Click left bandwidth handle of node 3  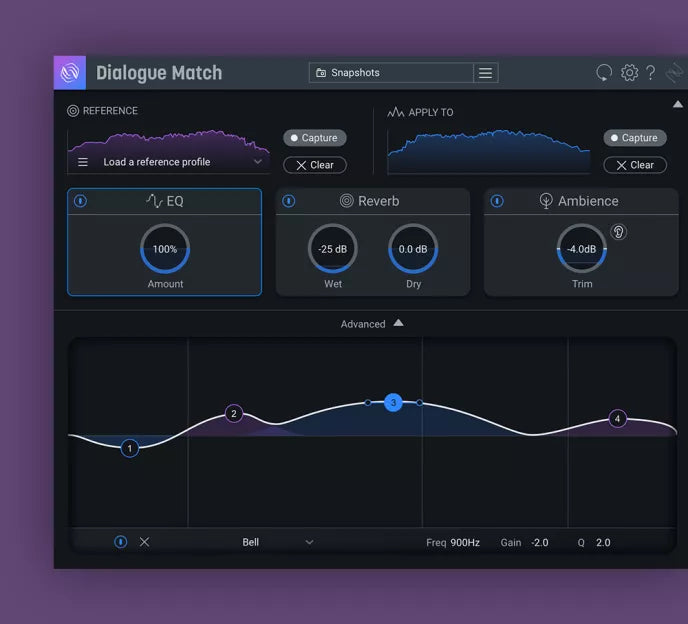[x=368, y=402]
